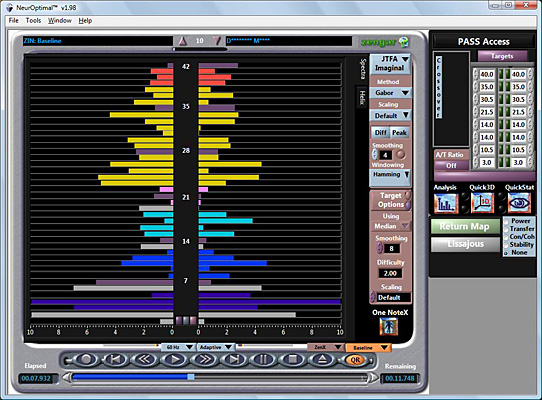Select the Transfer radio option

[506, 229]
